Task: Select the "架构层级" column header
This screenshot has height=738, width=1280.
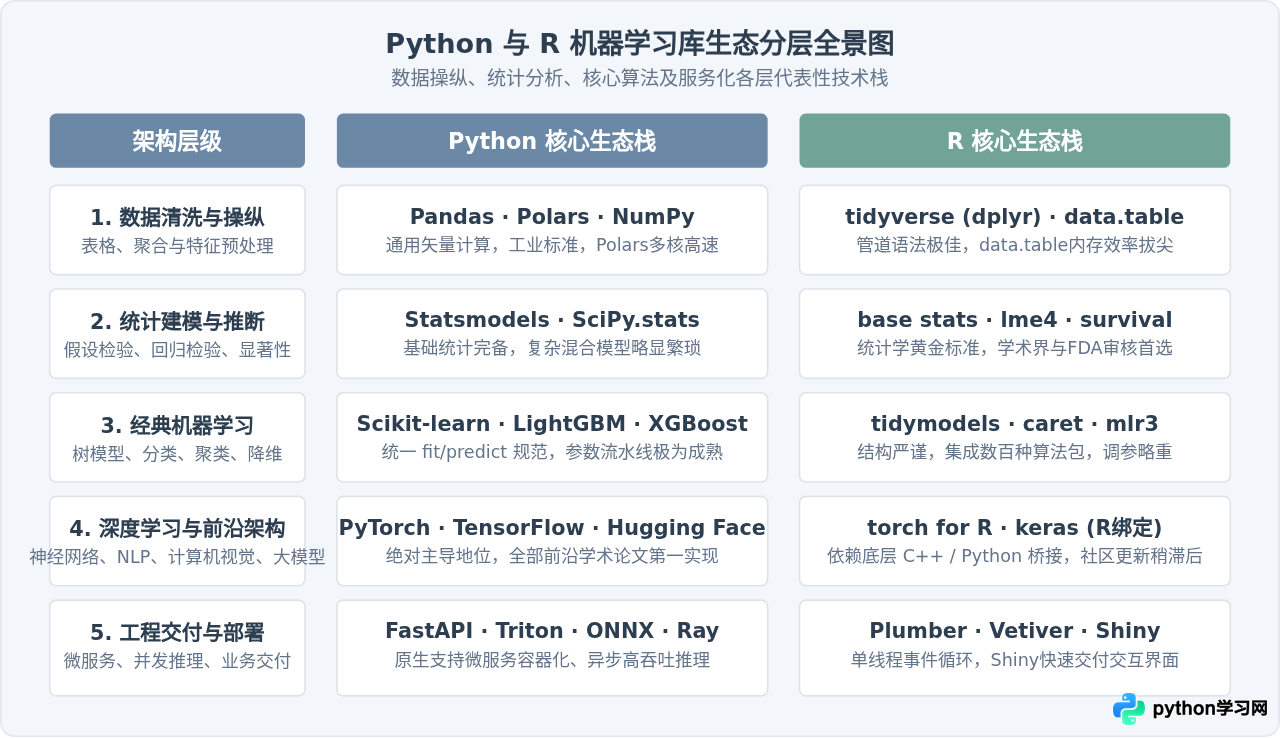Action: coord(177,141)
